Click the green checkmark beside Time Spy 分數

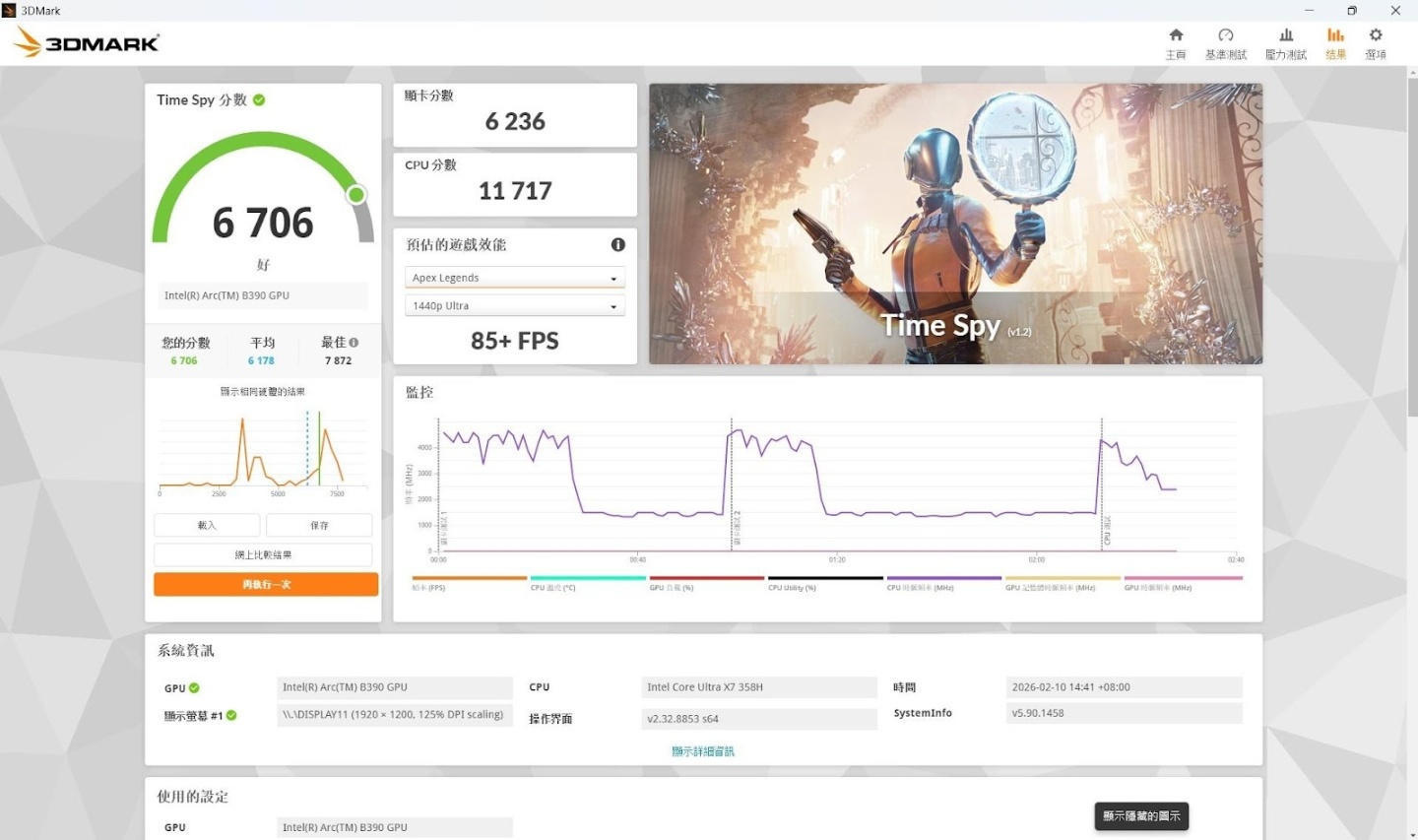pyautogui.click(x=259, y=100)
